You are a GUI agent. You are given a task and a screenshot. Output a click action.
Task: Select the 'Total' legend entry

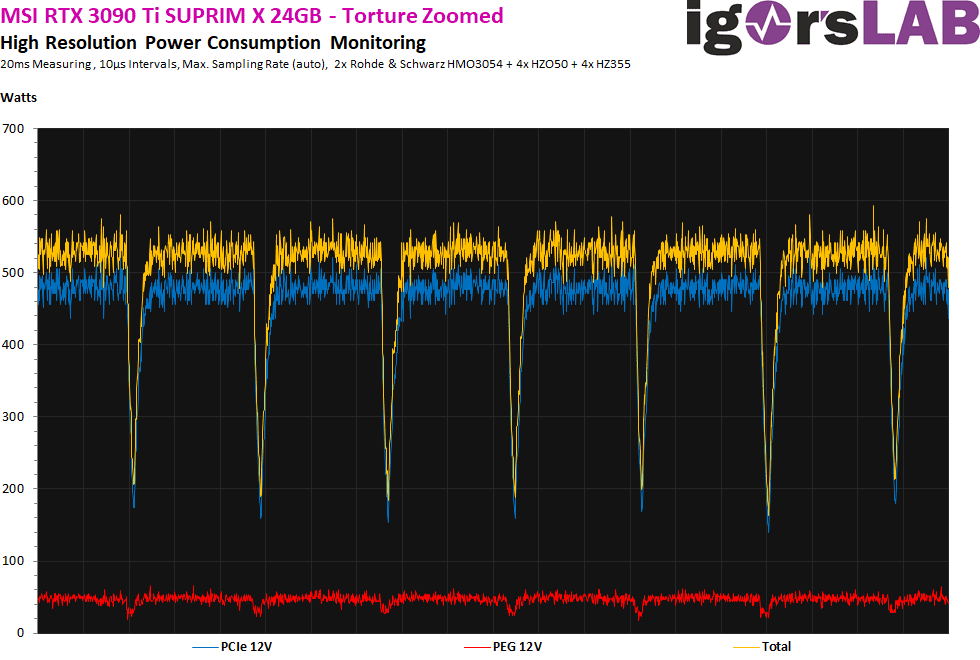762,647
